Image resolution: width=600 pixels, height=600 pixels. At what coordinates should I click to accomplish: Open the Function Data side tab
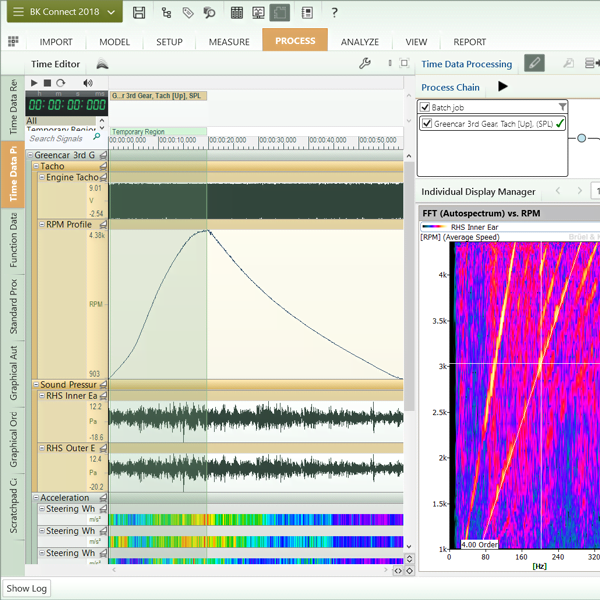pyautogui.click(x=13, y=240)
